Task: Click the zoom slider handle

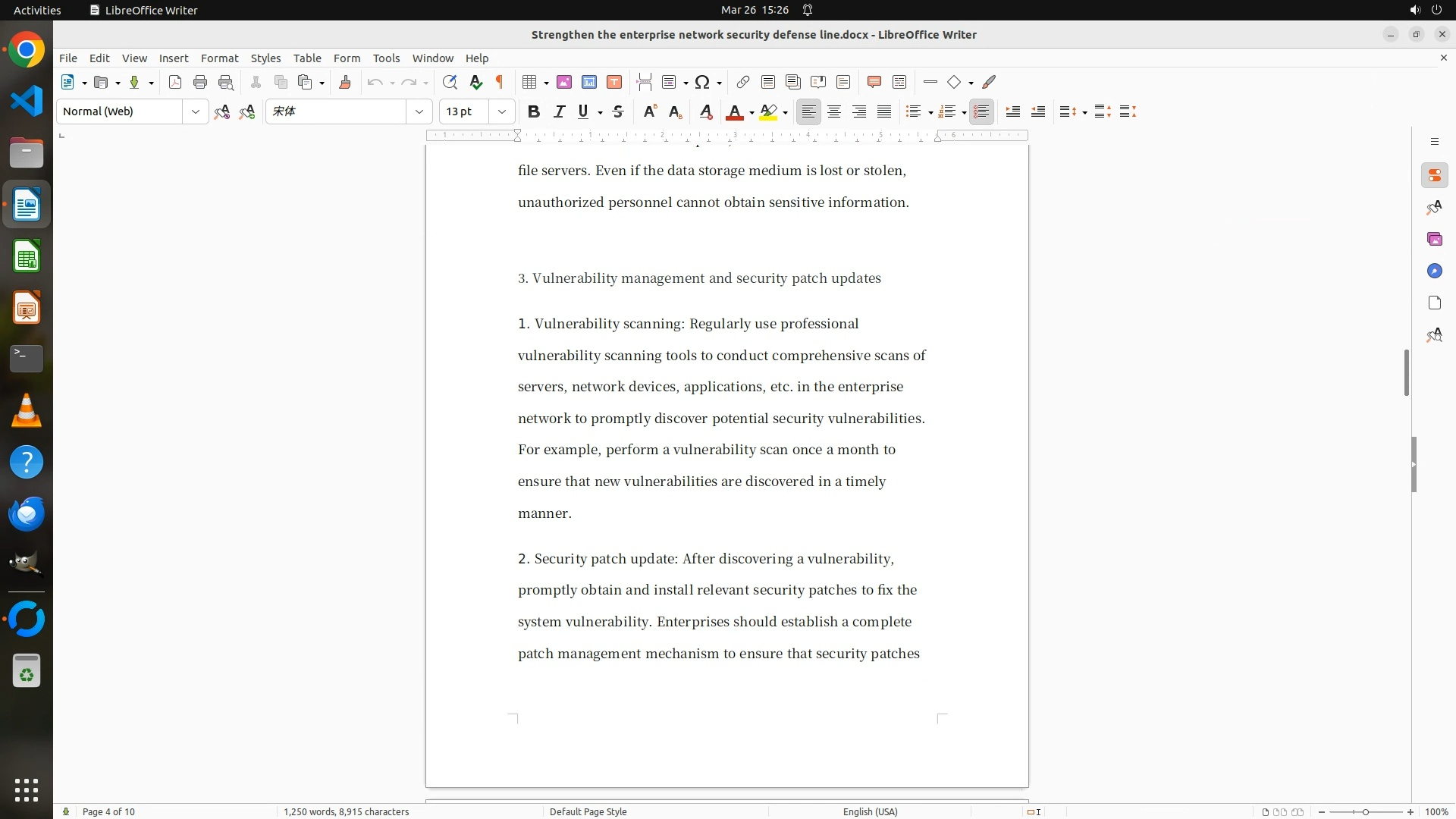Action: [x=1365, y=812]
